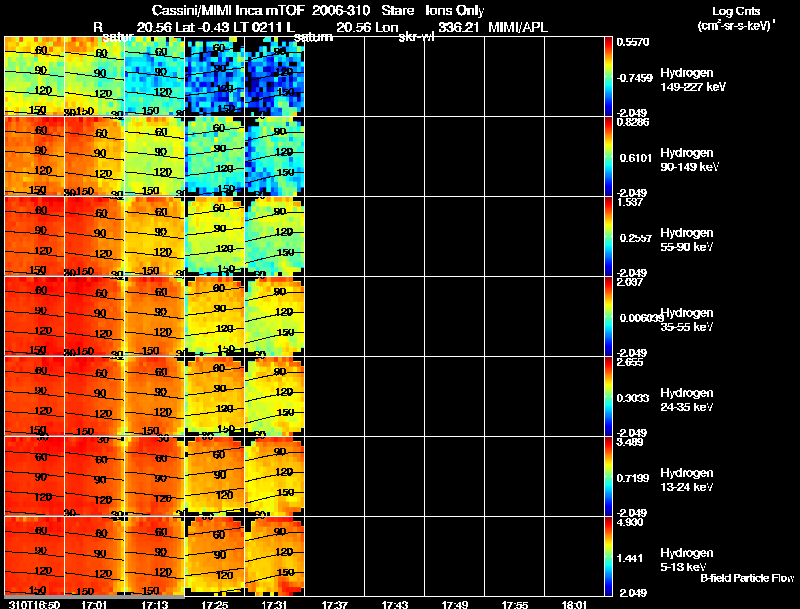Click the Hydrogen 13-24 keV image at 17:13
800x609 pixels.
(155, 476)
